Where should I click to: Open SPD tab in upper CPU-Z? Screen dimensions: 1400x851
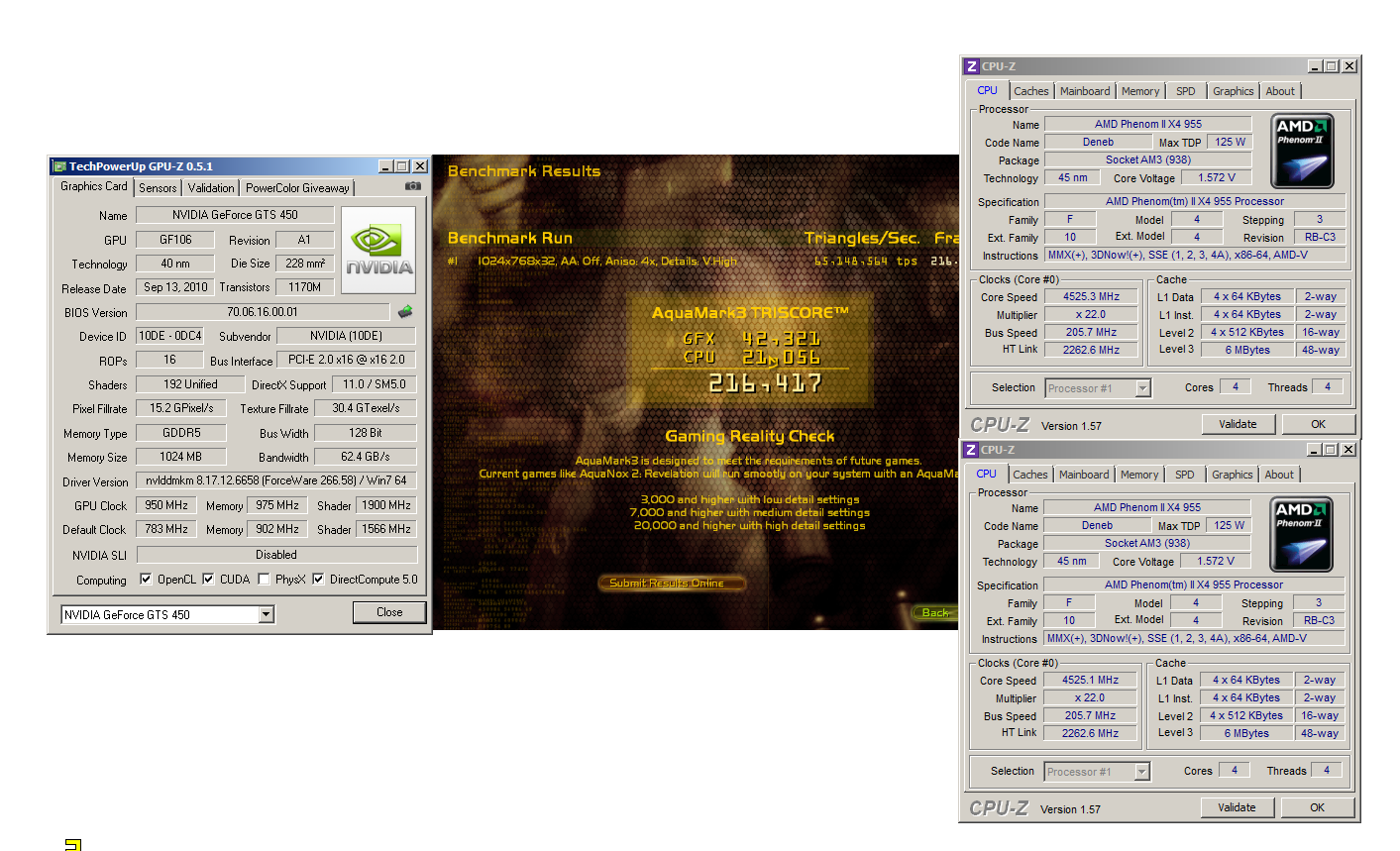1186,91
